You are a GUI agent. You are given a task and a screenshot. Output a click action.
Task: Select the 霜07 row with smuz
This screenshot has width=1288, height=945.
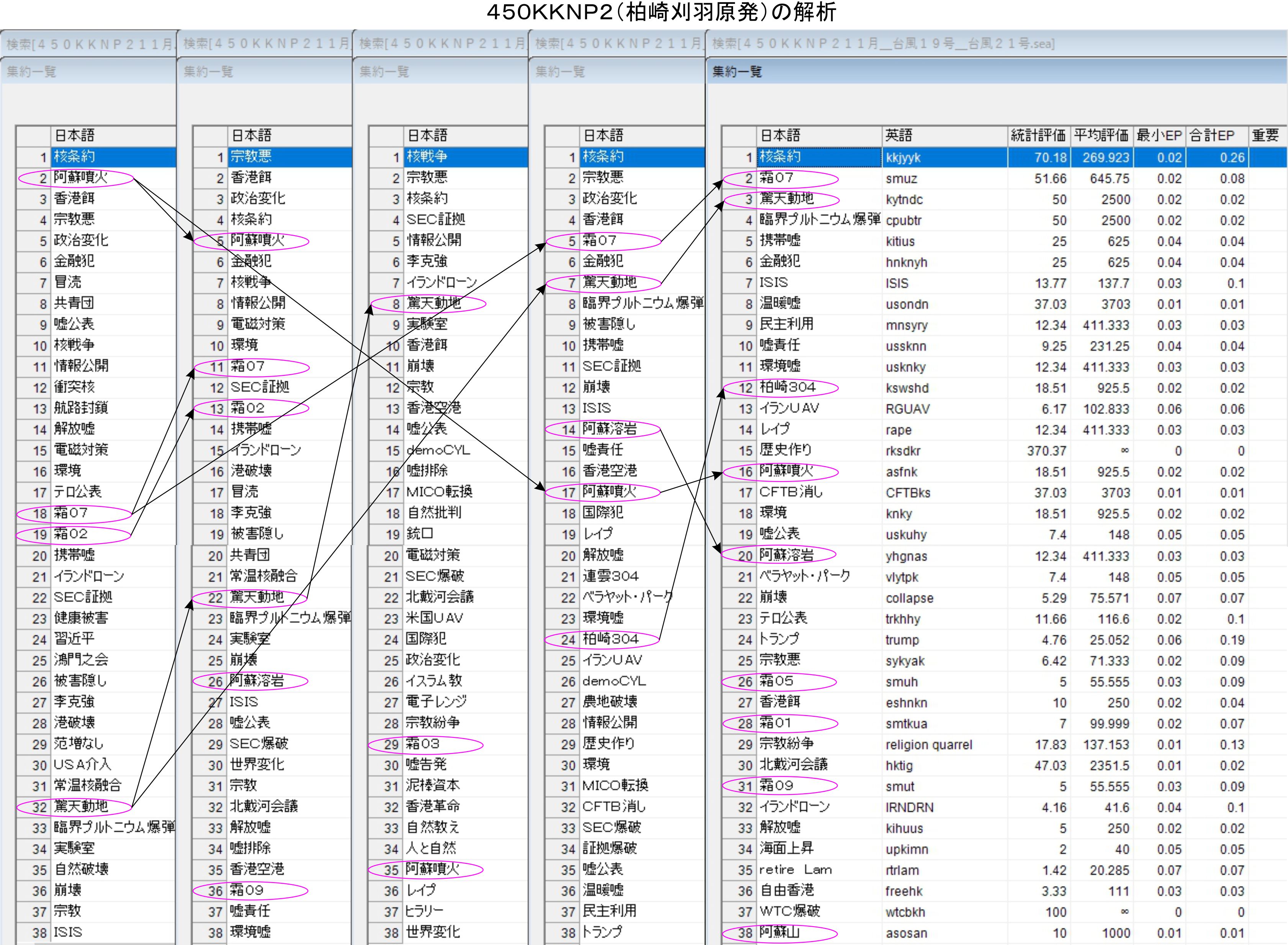point(777,178)
